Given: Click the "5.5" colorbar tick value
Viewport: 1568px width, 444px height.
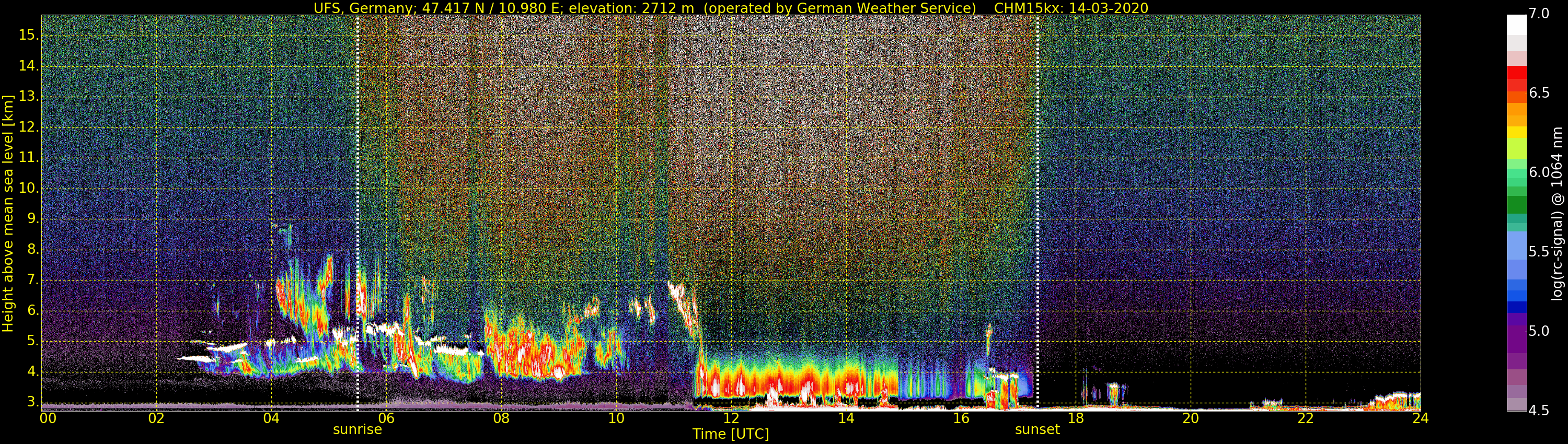Looking at the screenshot, I should coord(1539,252).
